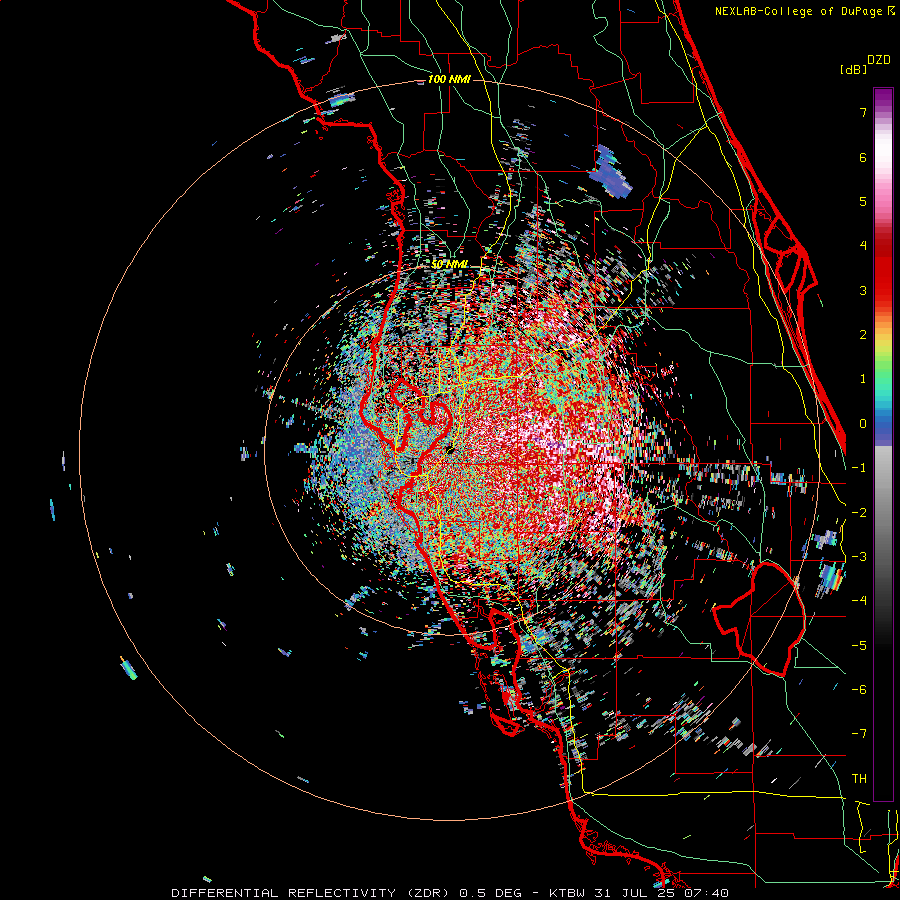Viewport: 900px width, 900px height.
Task: Click the -7 value on the scale
Action: (x=859, y=734)
